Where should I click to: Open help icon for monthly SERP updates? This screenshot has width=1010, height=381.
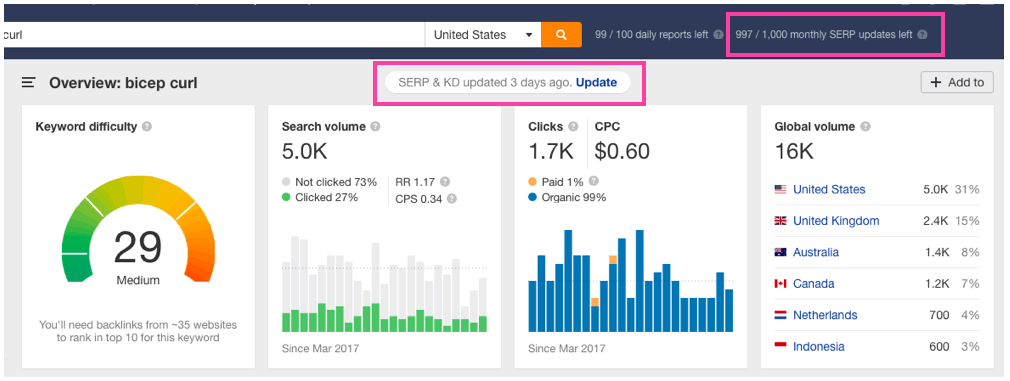tap(922, 35)
